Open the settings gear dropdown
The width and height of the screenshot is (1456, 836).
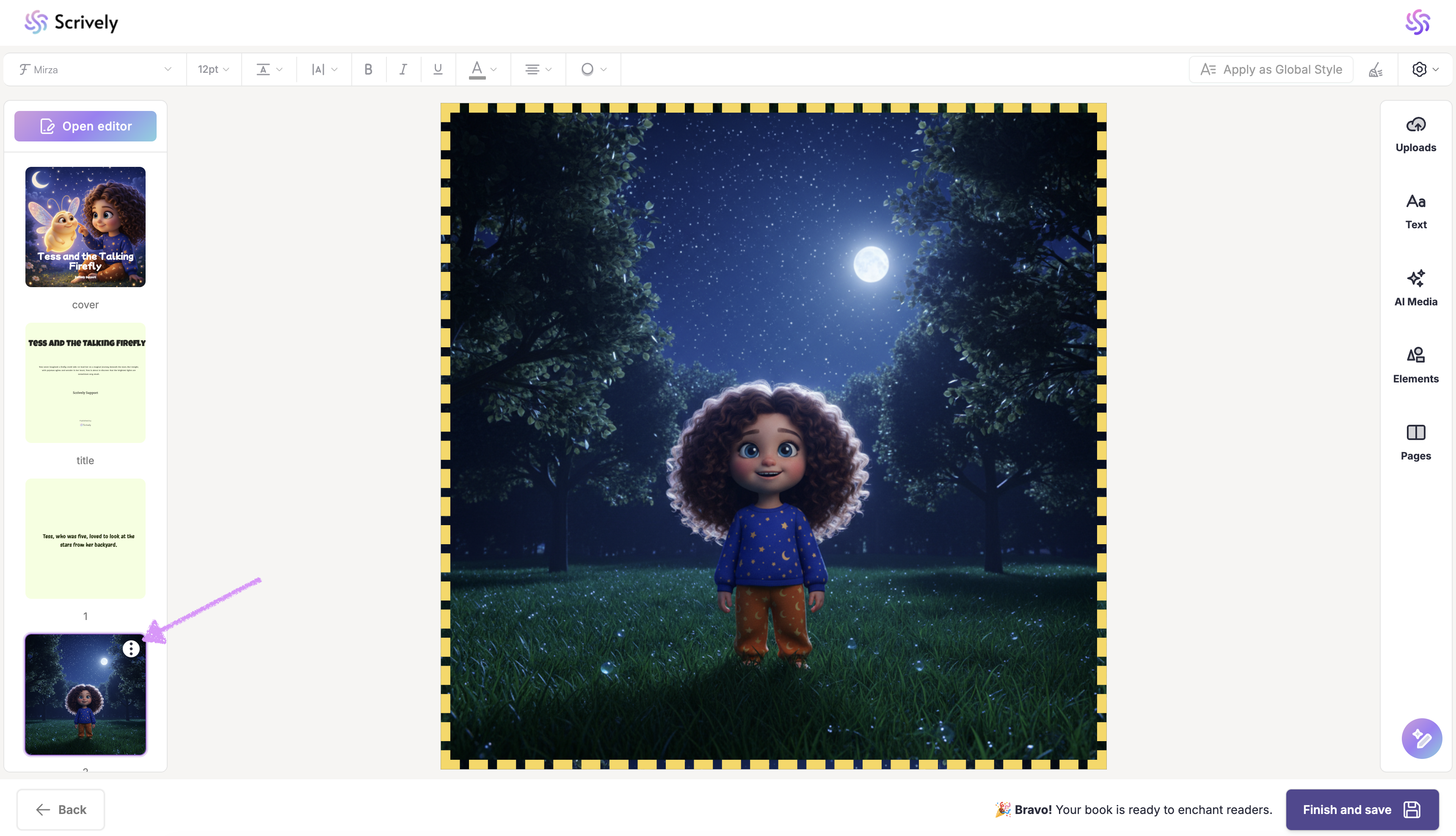point(1424,69)
